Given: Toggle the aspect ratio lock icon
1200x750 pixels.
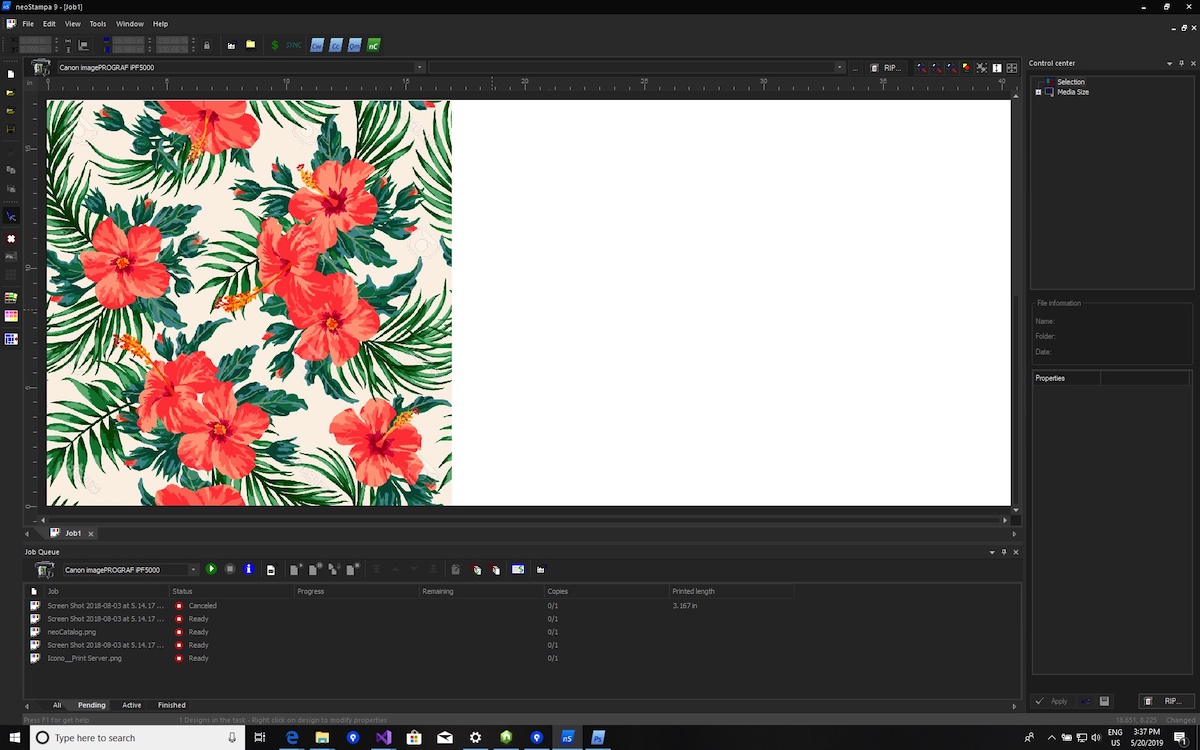Looking at the screenshot, I should point(207,45).
